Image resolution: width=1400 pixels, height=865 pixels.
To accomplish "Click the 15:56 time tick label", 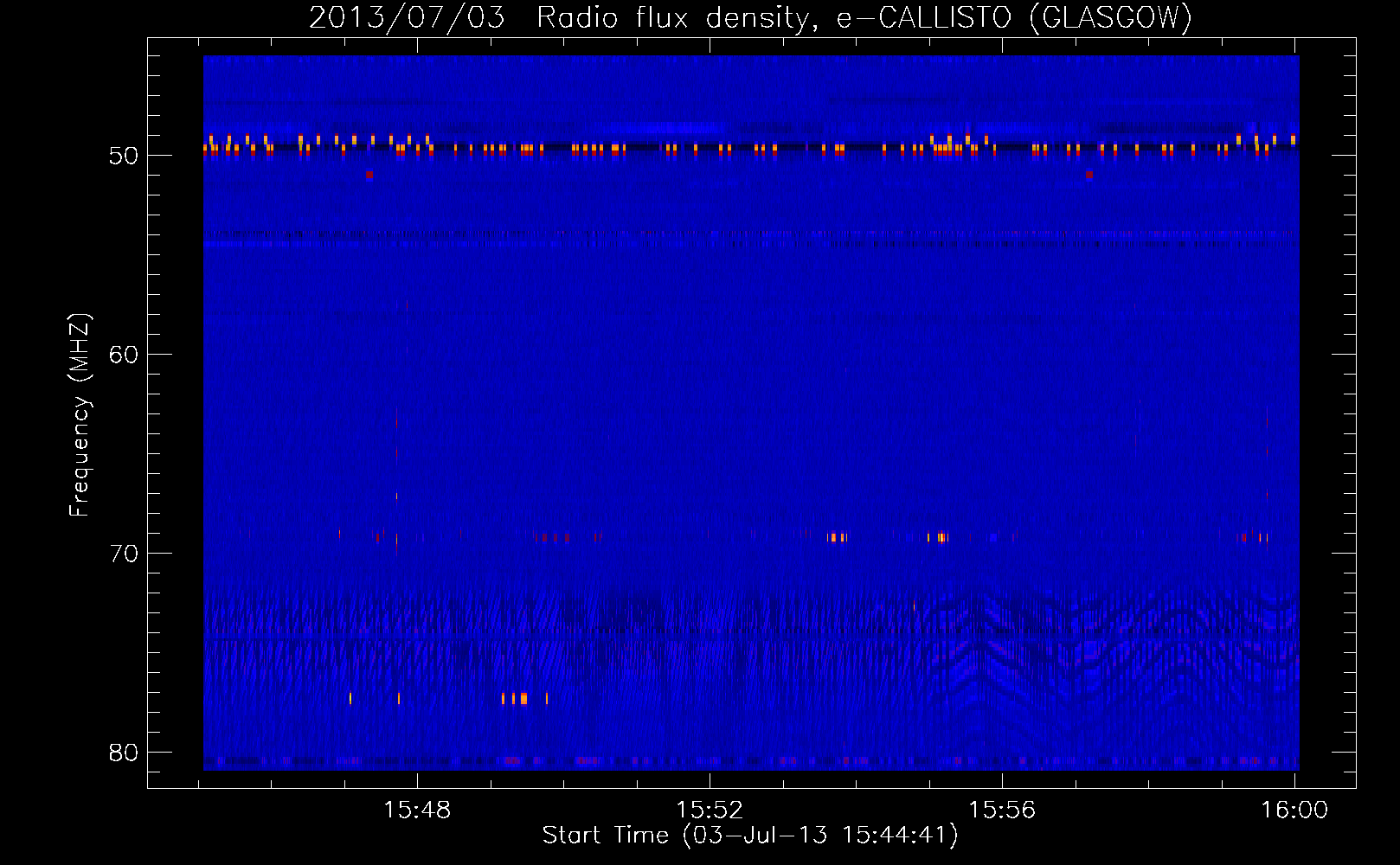I will (x=1002, y=811).
